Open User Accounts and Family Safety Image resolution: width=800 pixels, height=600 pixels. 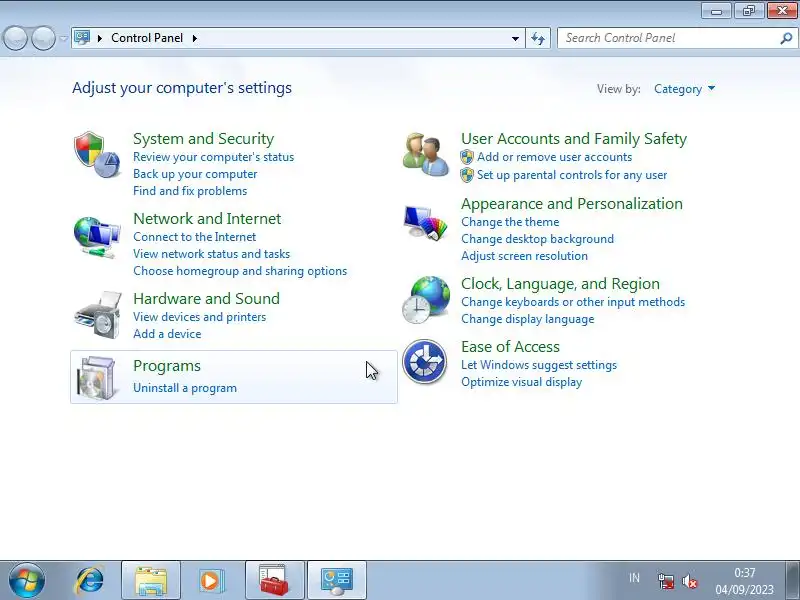pyautogui.click(x=574, y=138)
